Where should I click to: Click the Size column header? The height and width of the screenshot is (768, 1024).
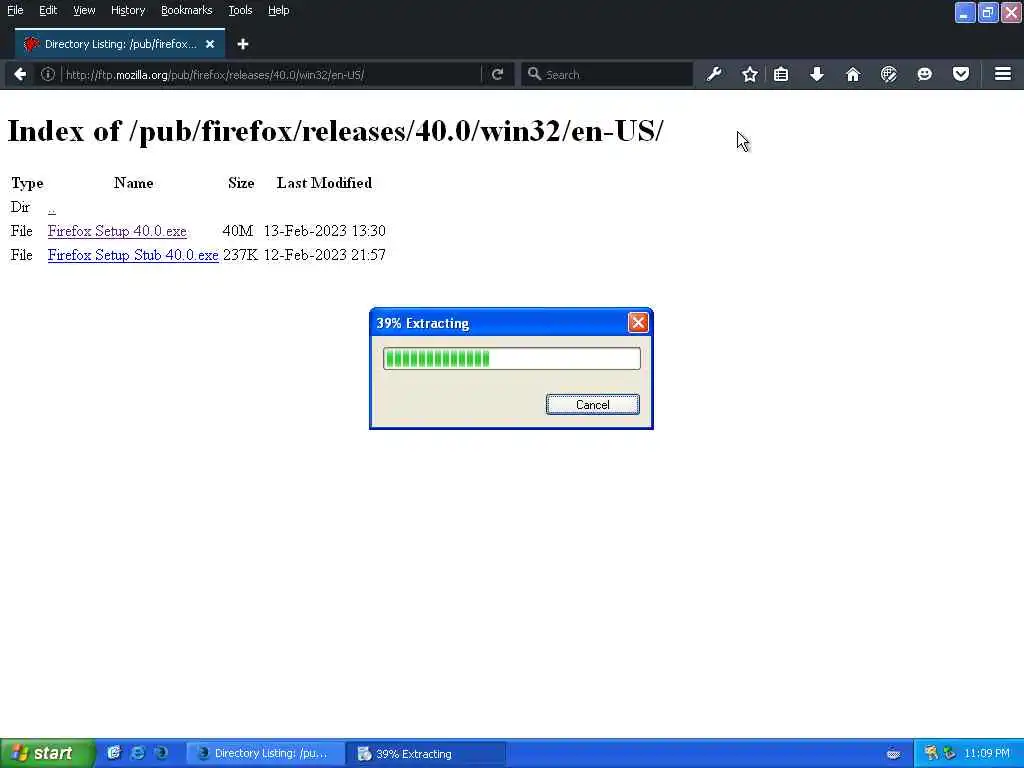click(x=241, y=183)
